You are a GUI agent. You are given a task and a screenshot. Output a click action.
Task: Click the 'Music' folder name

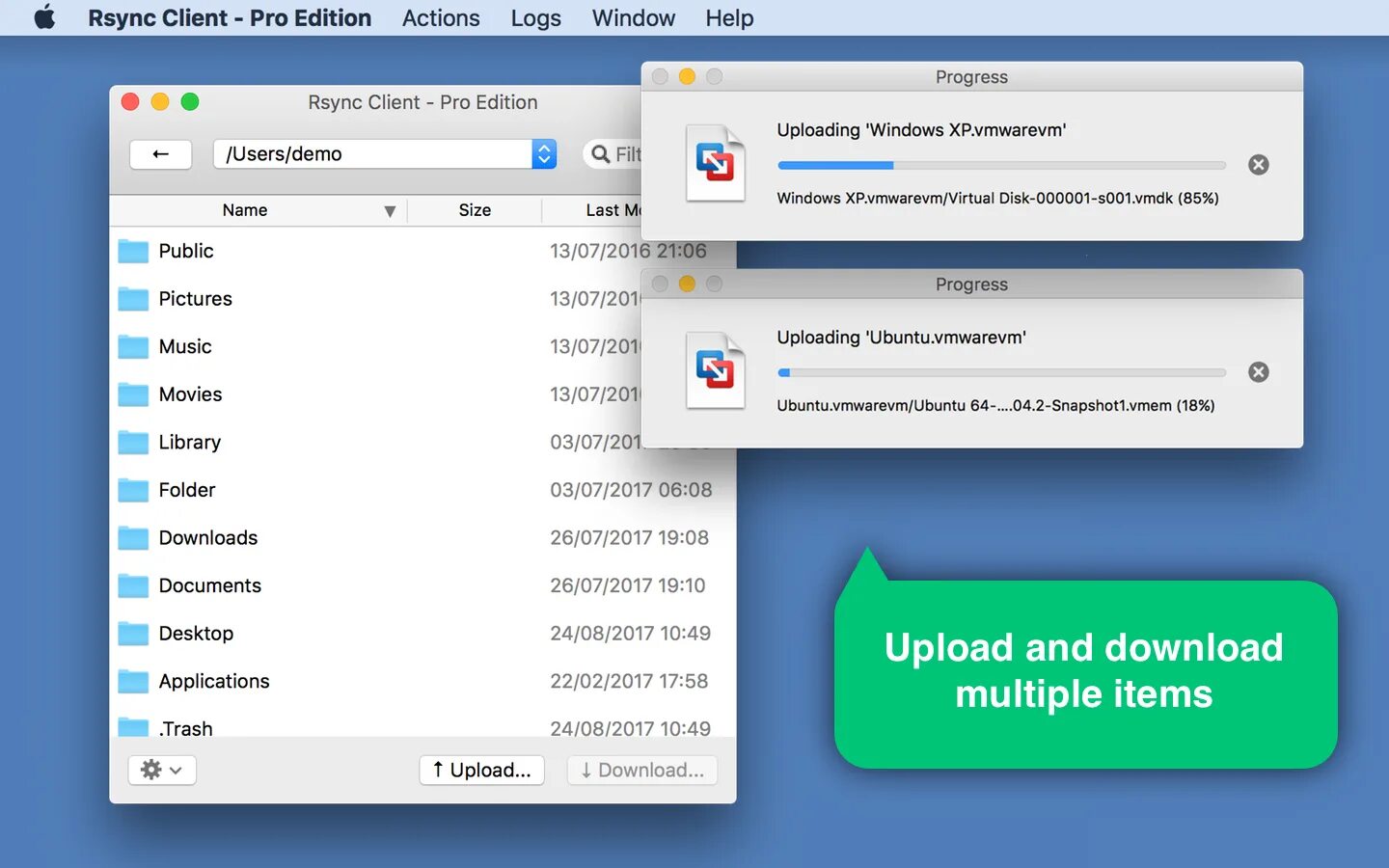[185, 346]
